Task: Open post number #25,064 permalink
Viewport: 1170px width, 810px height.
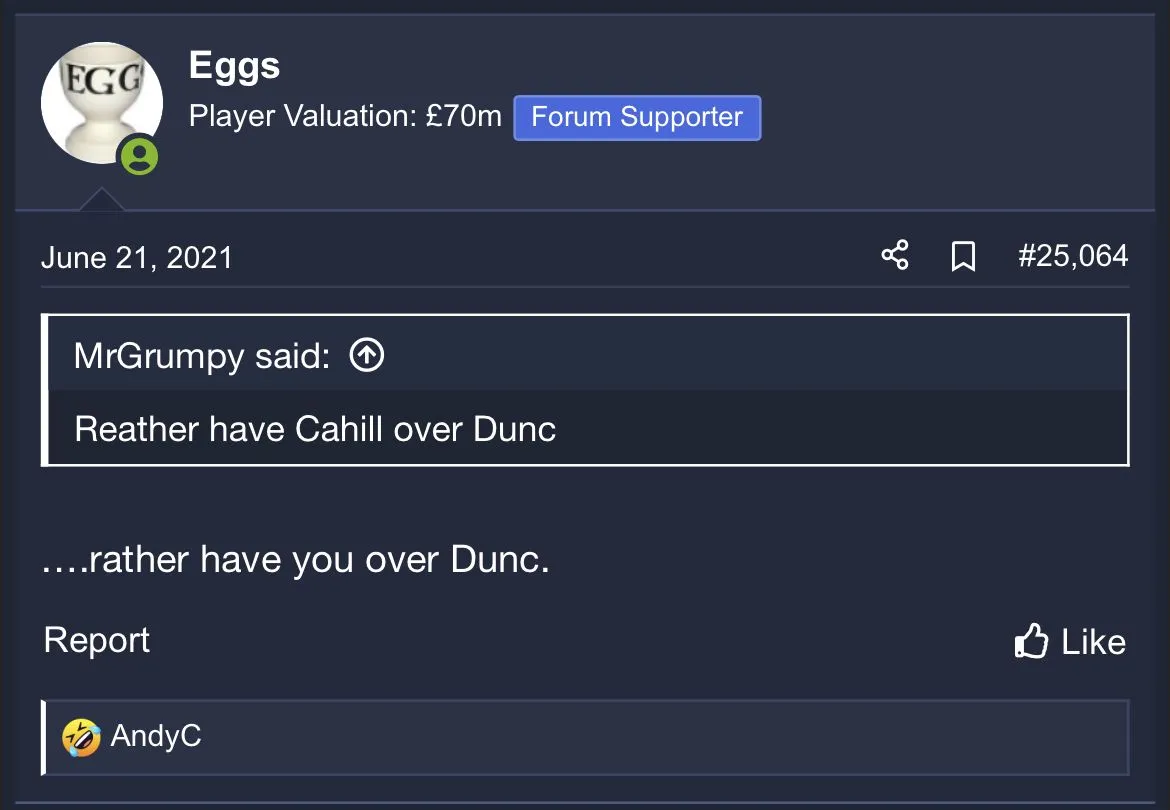Action: point(1073,256)
